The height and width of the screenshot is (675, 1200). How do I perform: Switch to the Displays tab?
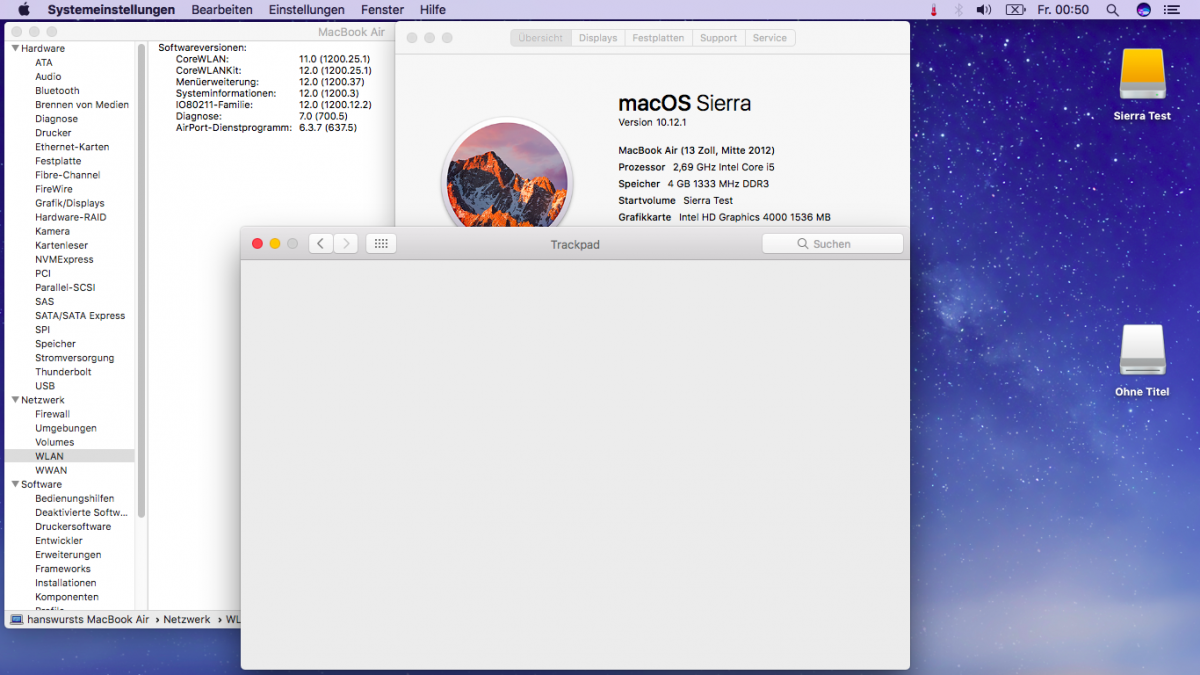598,38
